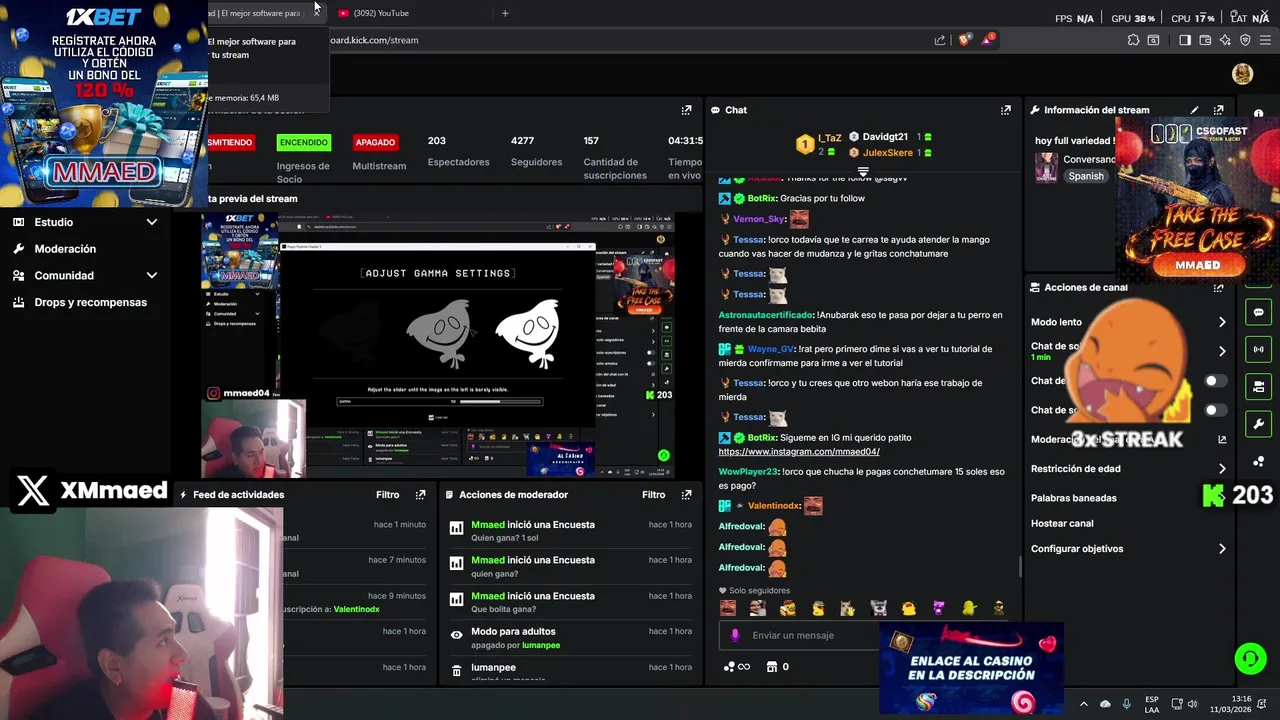Open Filtro in Acciones de moderador
Screen dimensions: 1280x720
(653, 495)
